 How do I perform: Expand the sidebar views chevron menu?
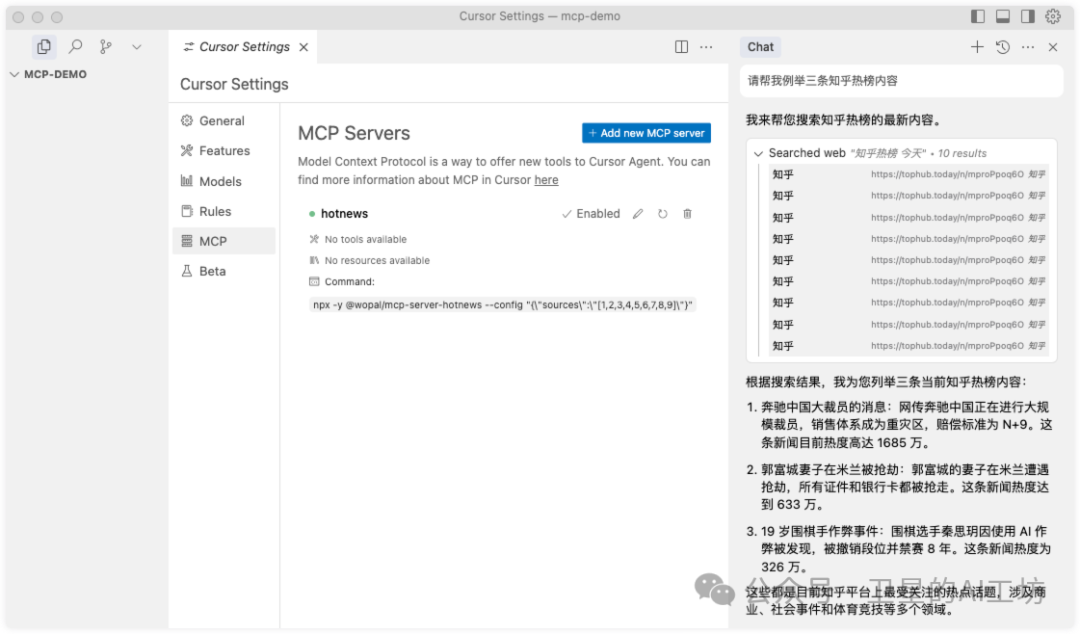136,47
